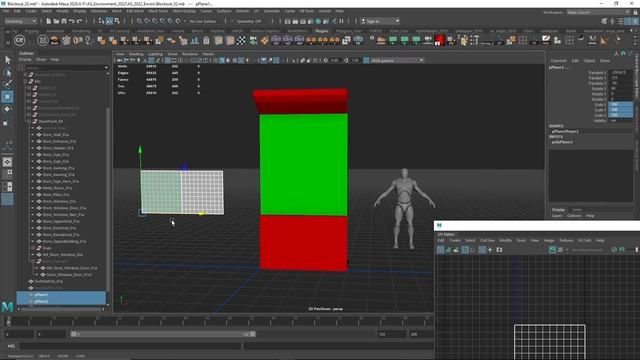Activate the Select tool arrow in toolbox
This screenshot has height=360, width=640.
click(7, 60)
